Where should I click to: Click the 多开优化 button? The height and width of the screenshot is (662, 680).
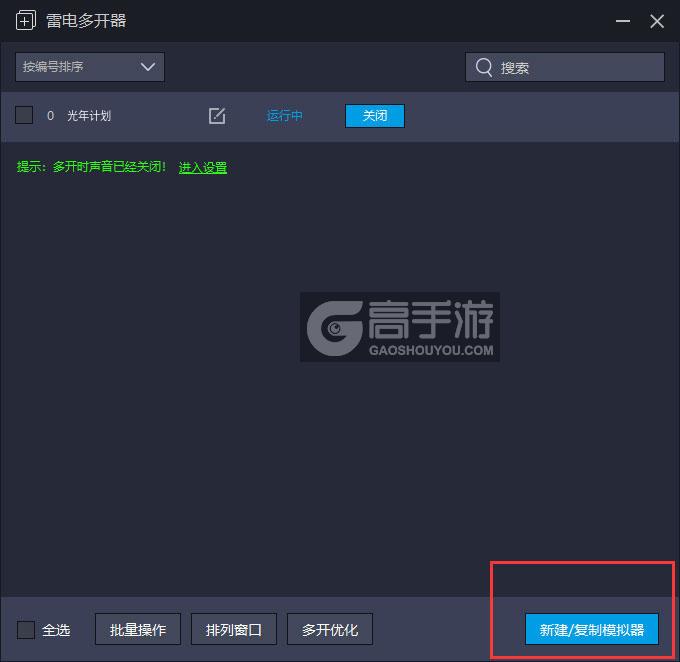point(330,629)
